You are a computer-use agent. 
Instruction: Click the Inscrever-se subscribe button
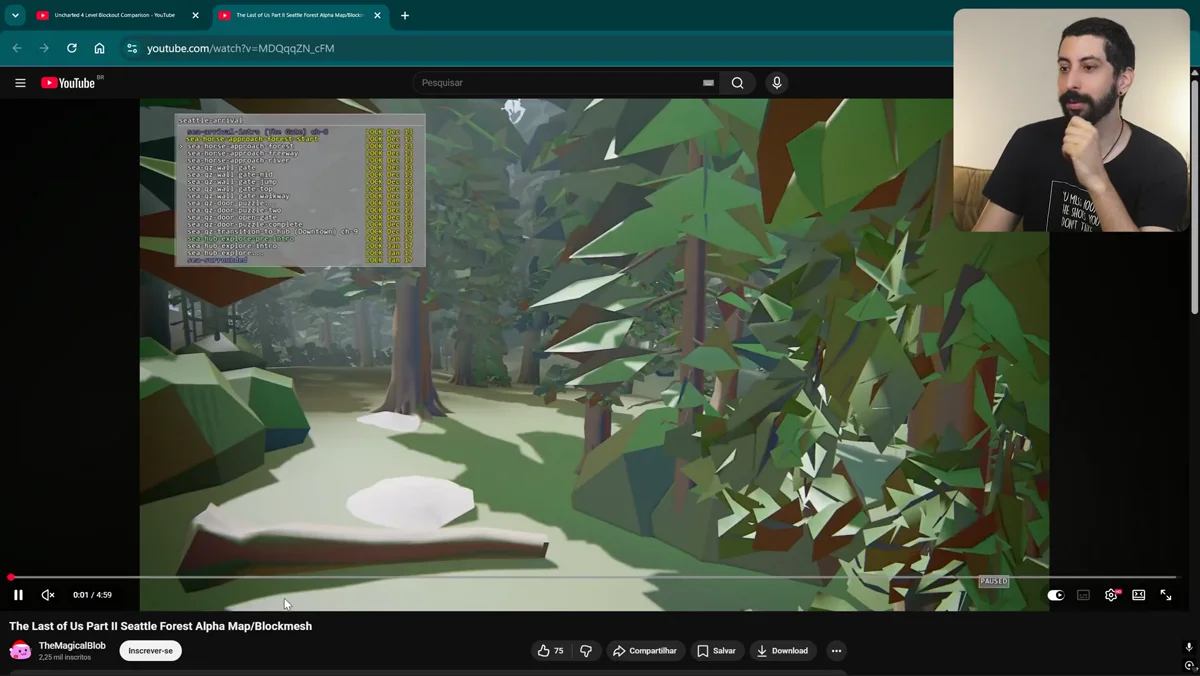pos(150,651)
